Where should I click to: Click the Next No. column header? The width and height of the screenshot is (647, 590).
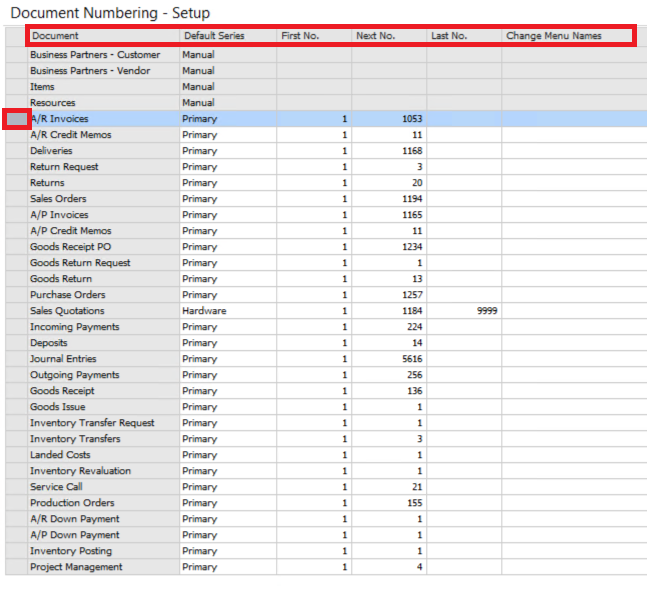(375, 36)
